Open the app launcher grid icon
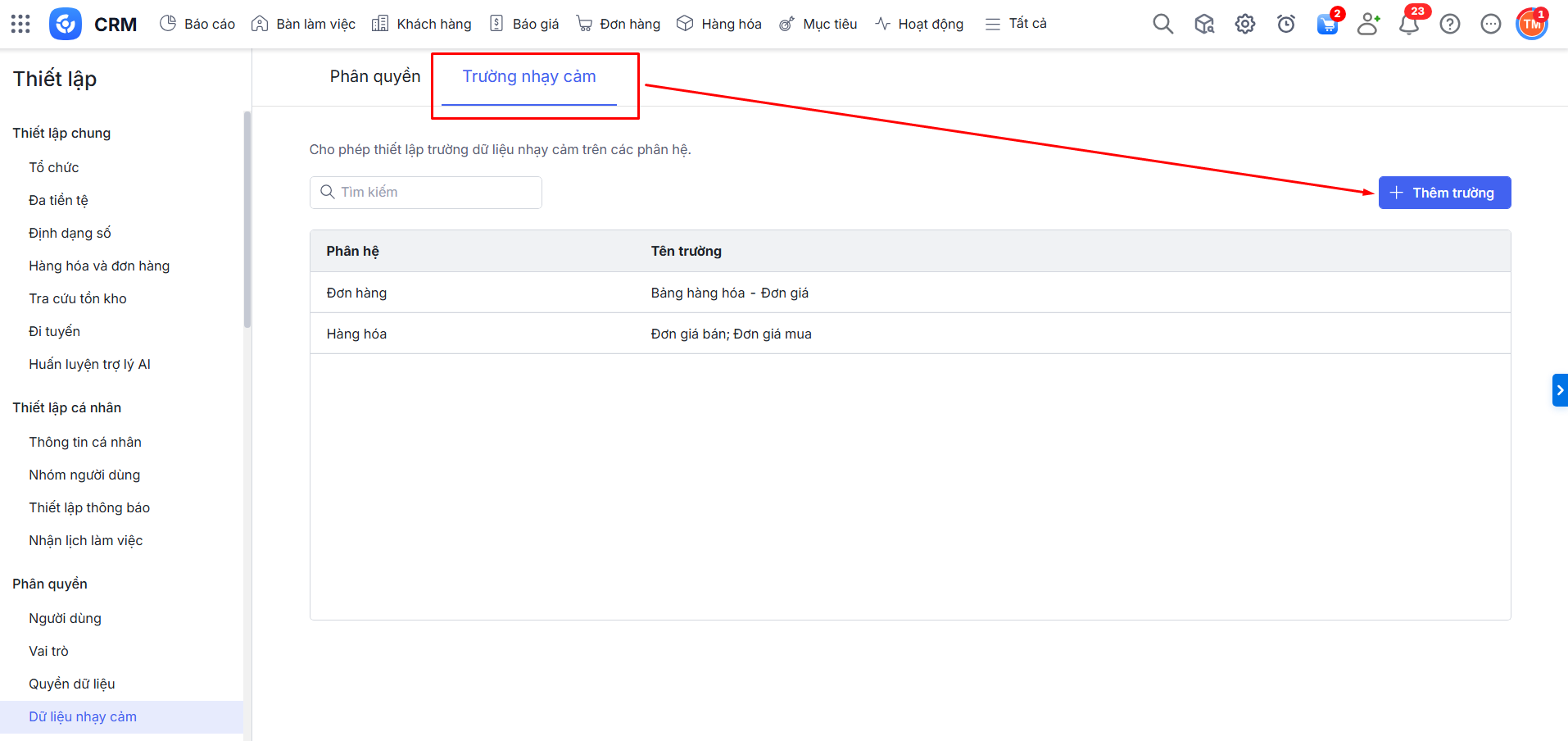 coord(20,24)
